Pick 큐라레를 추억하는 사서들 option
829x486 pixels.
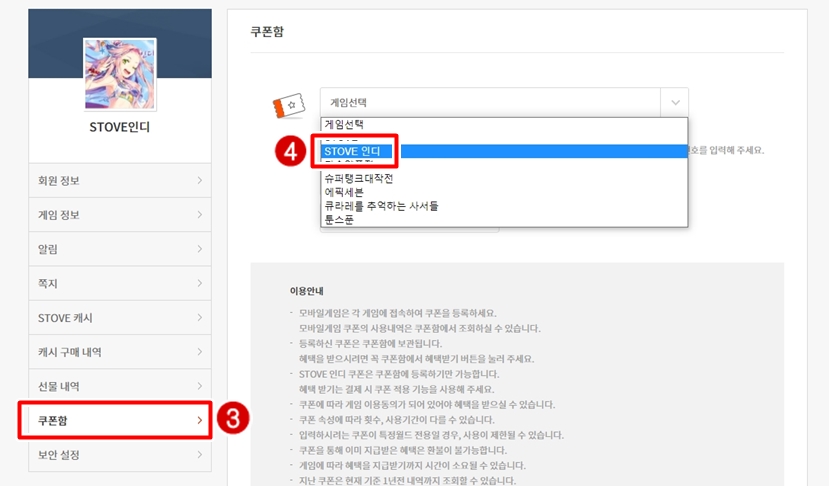381,206
